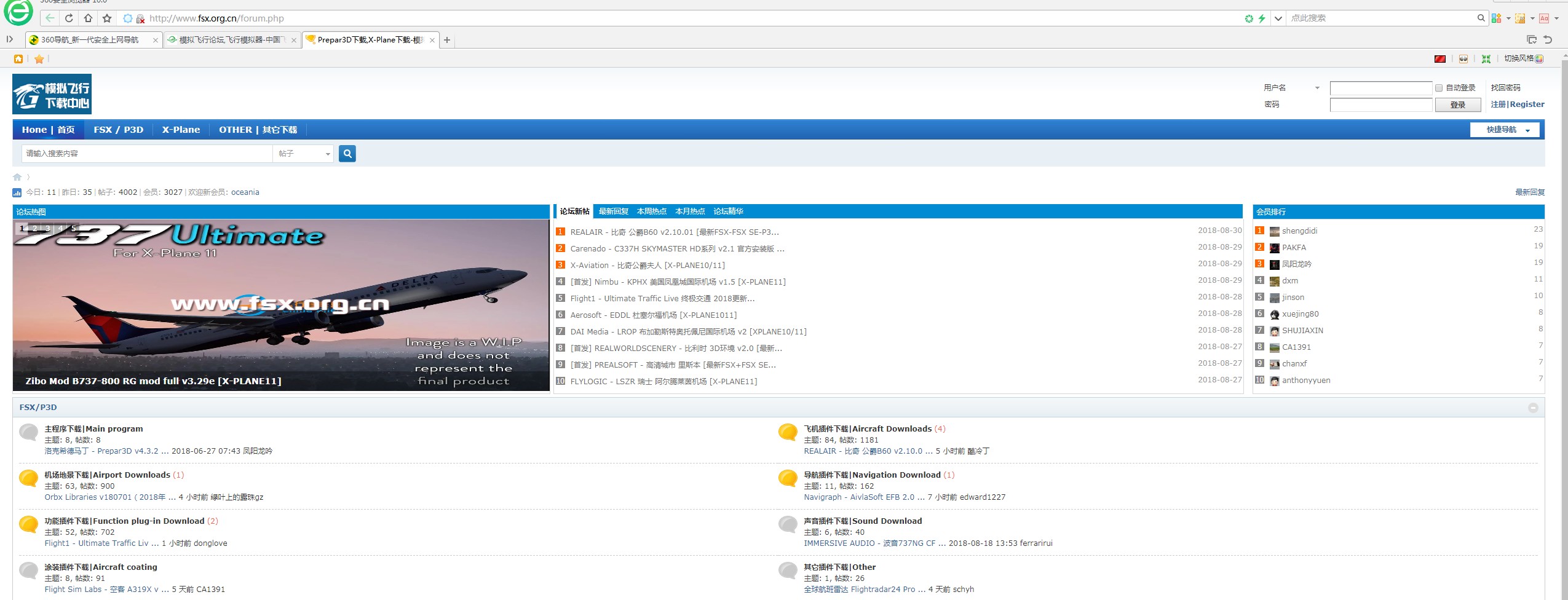1568x600 pixels.
Task: Click the forum search text box
Action: pos(147,154)
